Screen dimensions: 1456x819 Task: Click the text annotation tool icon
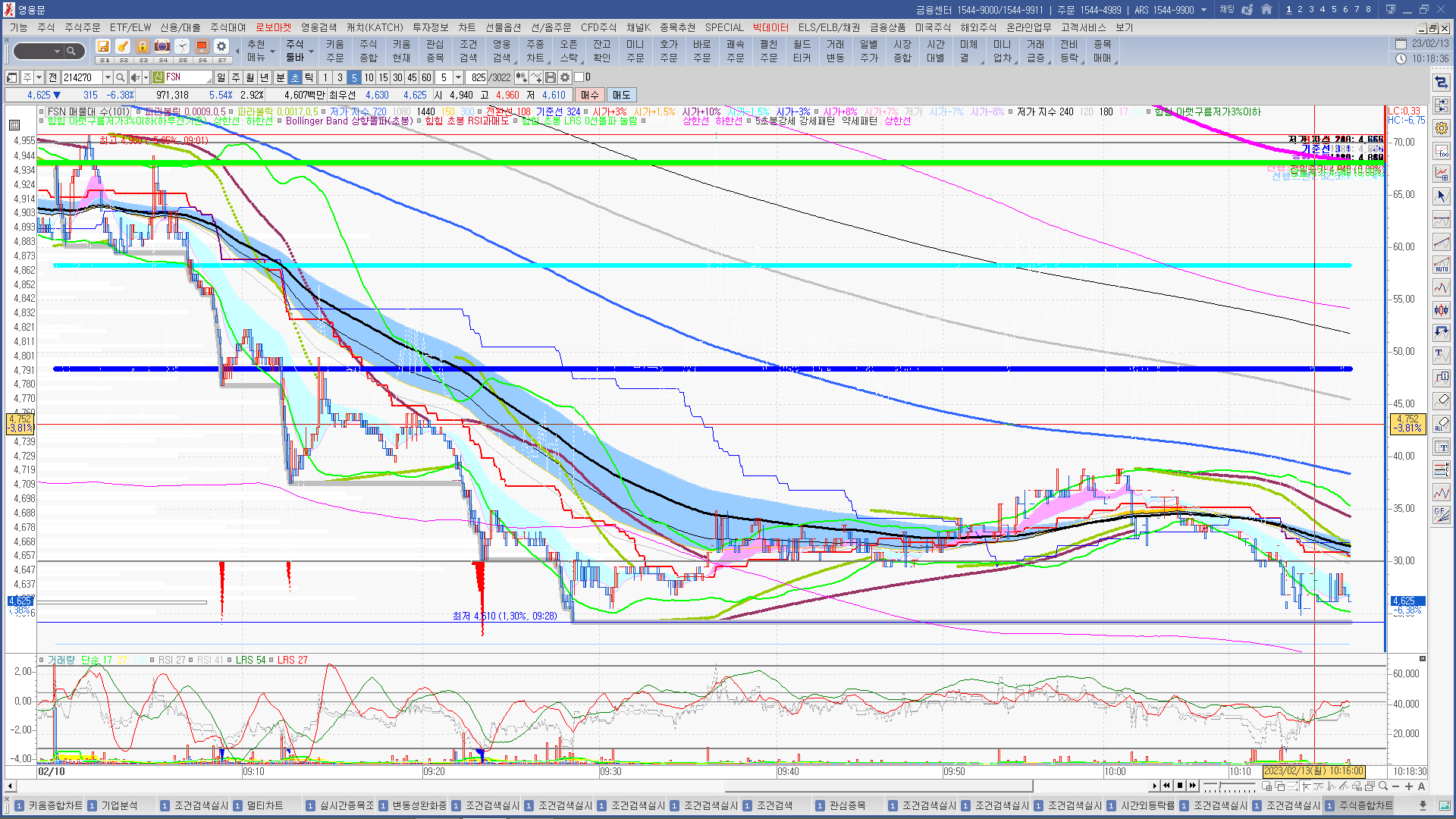[x=1442, y=355]
